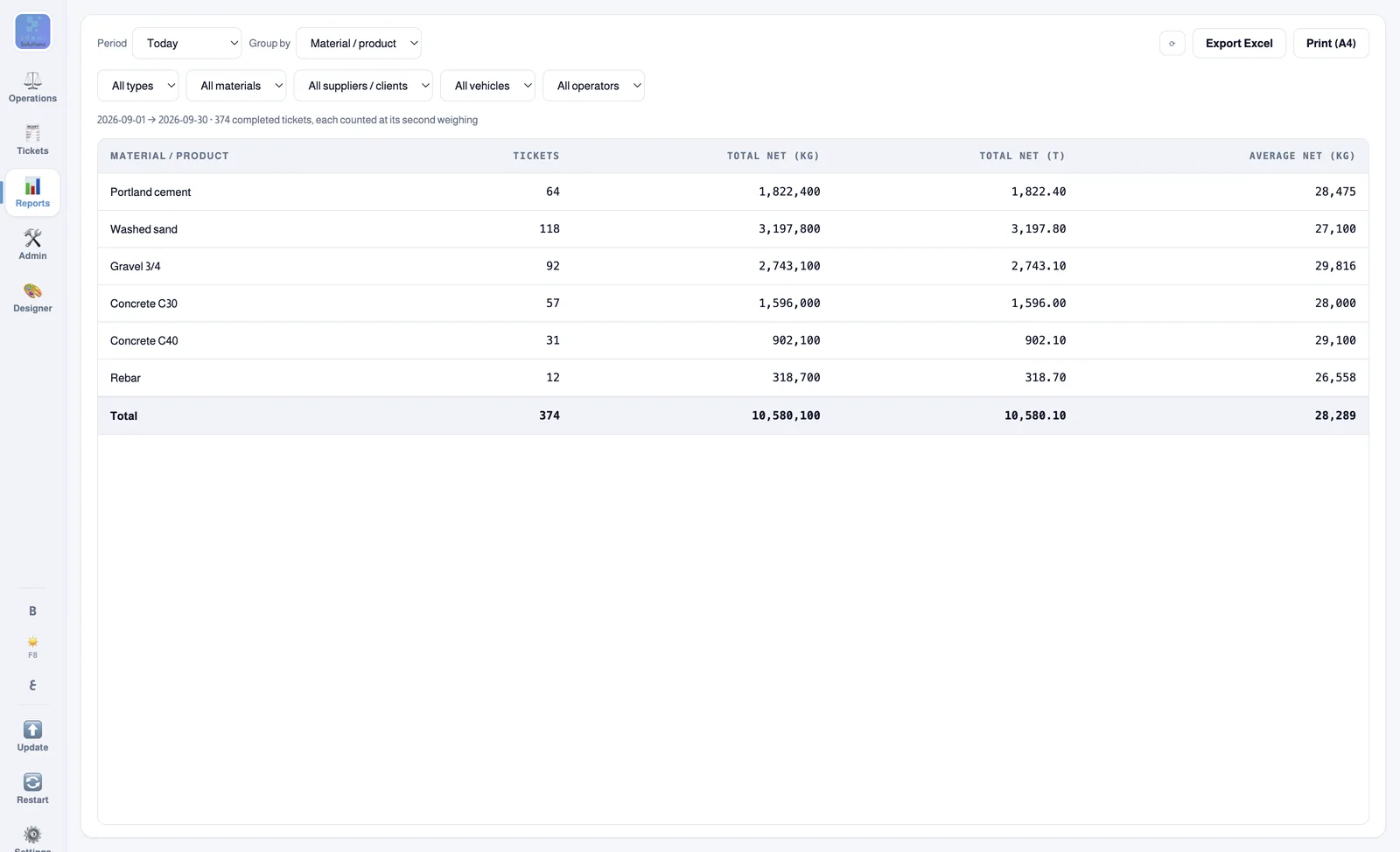Screen dimensions: 1400x852
Task: Toggle the sun F8 theme icon
Action: pos(32,647)
